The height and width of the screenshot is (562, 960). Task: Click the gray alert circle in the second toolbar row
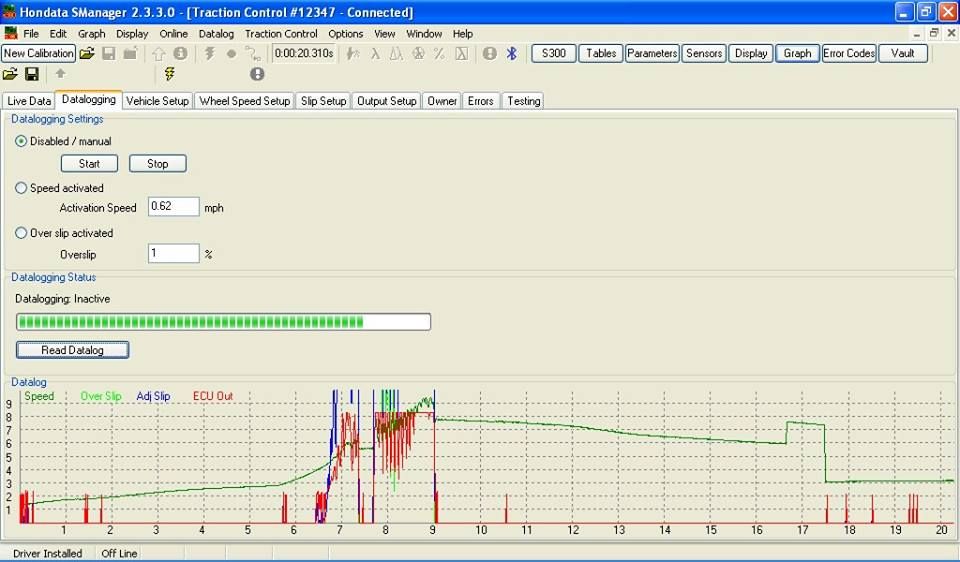click(257, 74)
